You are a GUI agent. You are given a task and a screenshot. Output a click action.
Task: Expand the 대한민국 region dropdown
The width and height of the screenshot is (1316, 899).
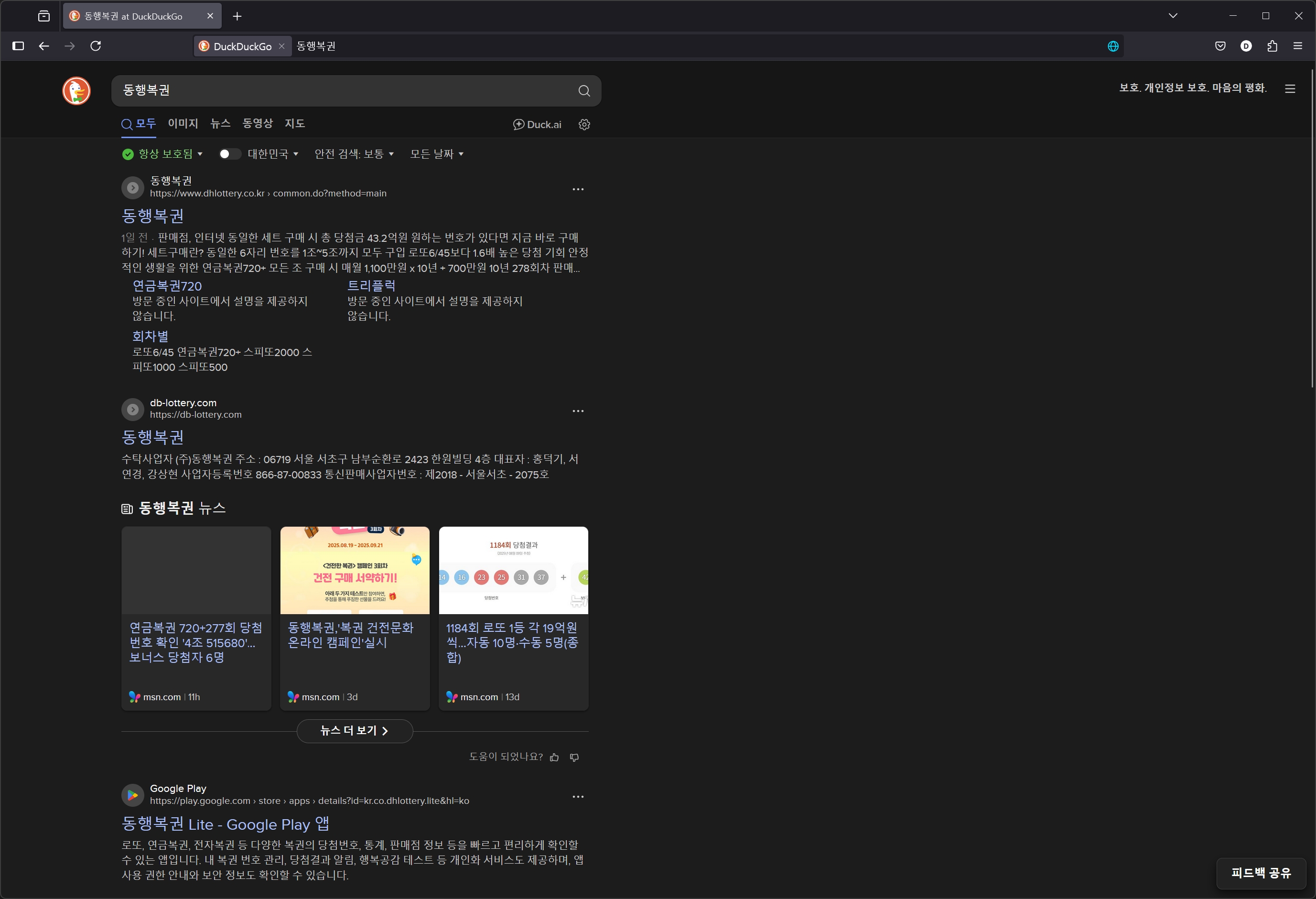(x=273, y=154)
